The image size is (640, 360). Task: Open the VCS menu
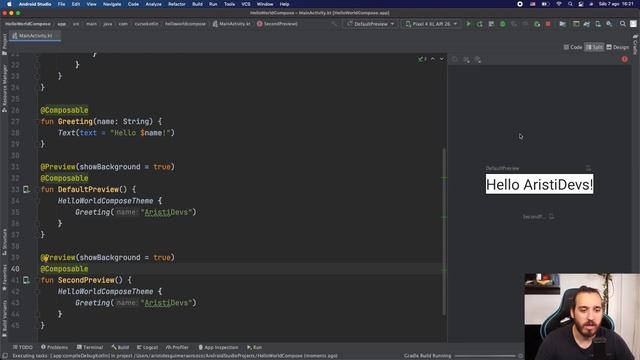click(x=246, y=4)
